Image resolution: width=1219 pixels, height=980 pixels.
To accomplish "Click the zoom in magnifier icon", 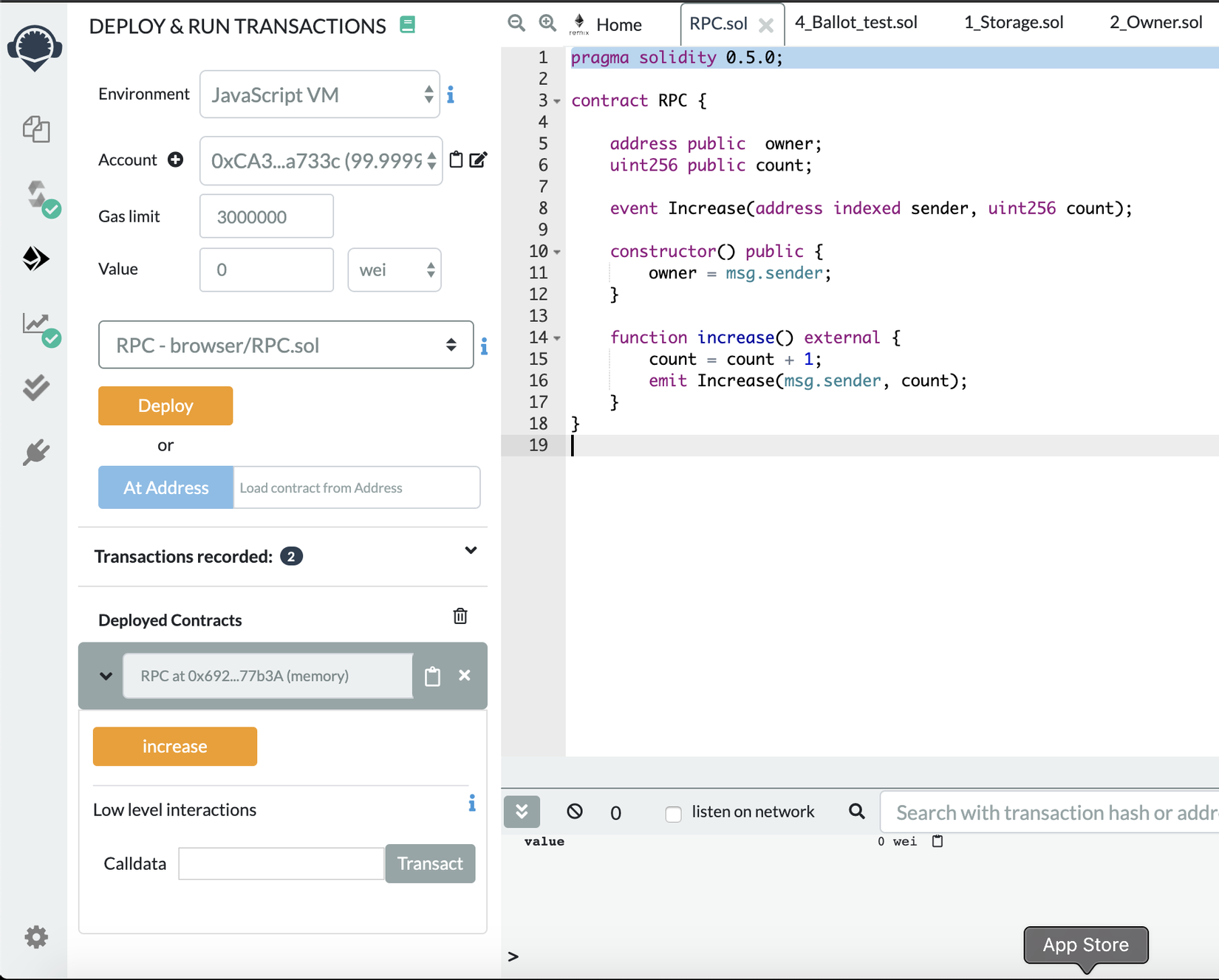I will pyautogui.click(x=547, y=23).
